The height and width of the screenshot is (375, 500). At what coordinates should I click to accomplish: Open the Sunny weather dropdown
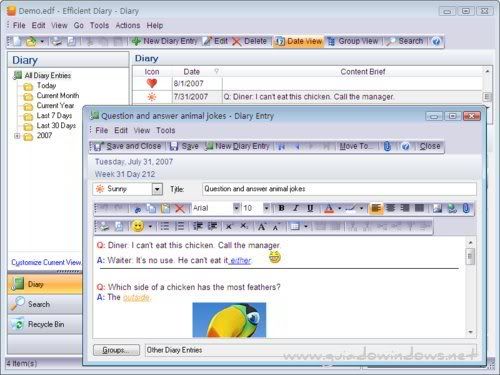click(x=157, y=189)
